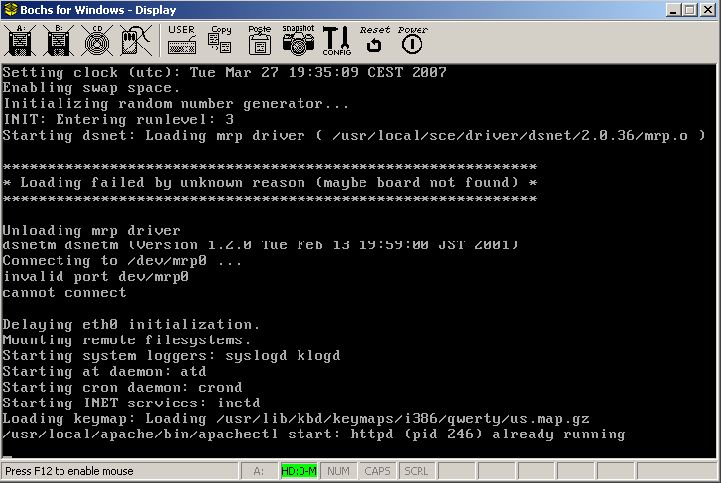Click the Copy toolbar icon
The width and height of the screenshot is (721, 483).
[220, 40]
